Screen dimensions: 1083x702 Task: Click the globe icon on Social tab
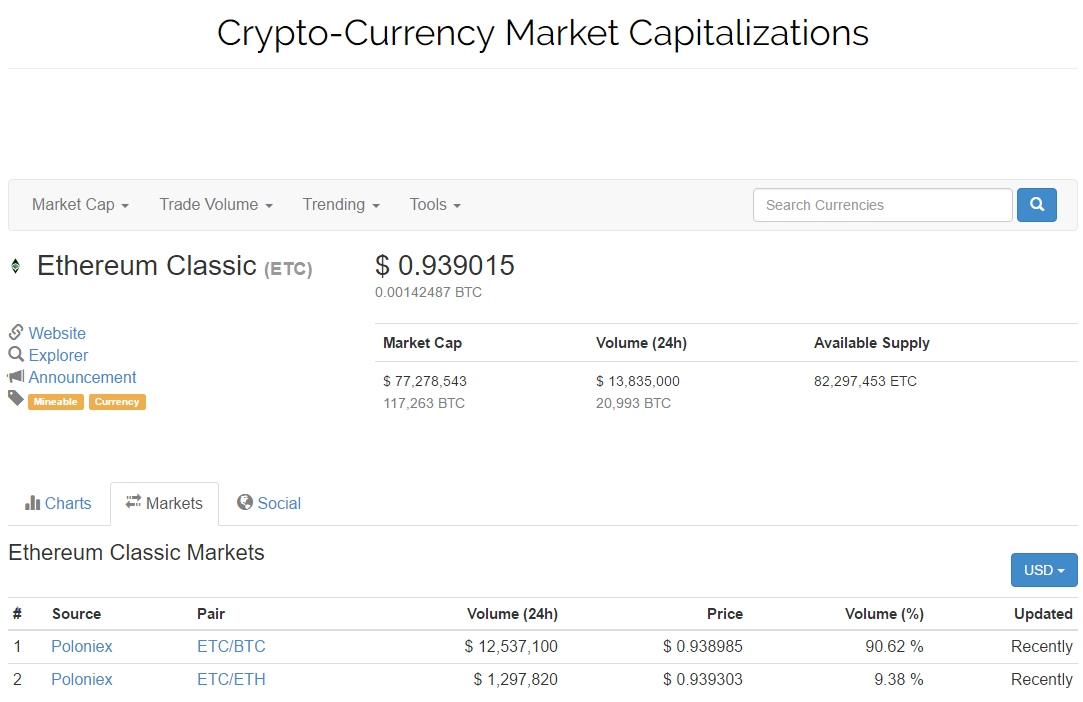[245, 502]
